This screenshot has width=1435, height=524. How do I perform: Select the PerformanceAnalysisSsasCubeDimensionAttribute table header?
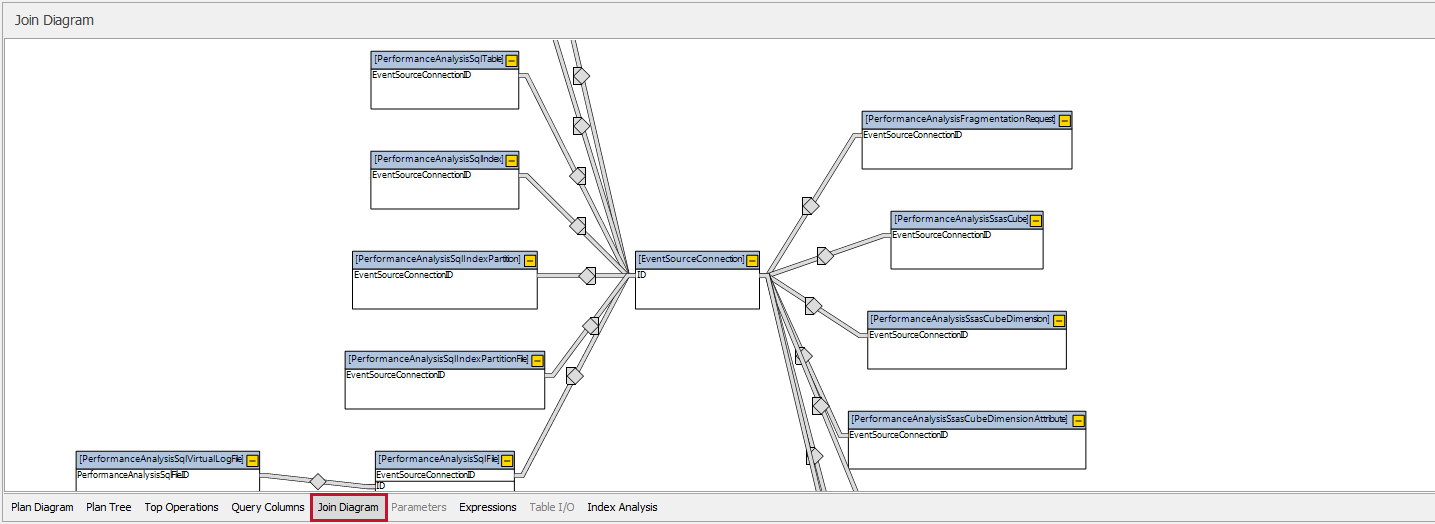pos(967,420)
